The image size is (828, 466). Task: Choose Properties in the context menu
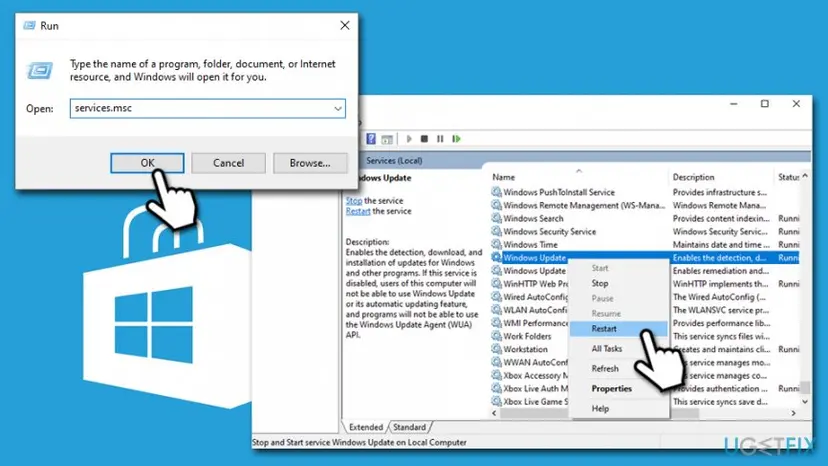pyautogui.click(x=619, y=389)
